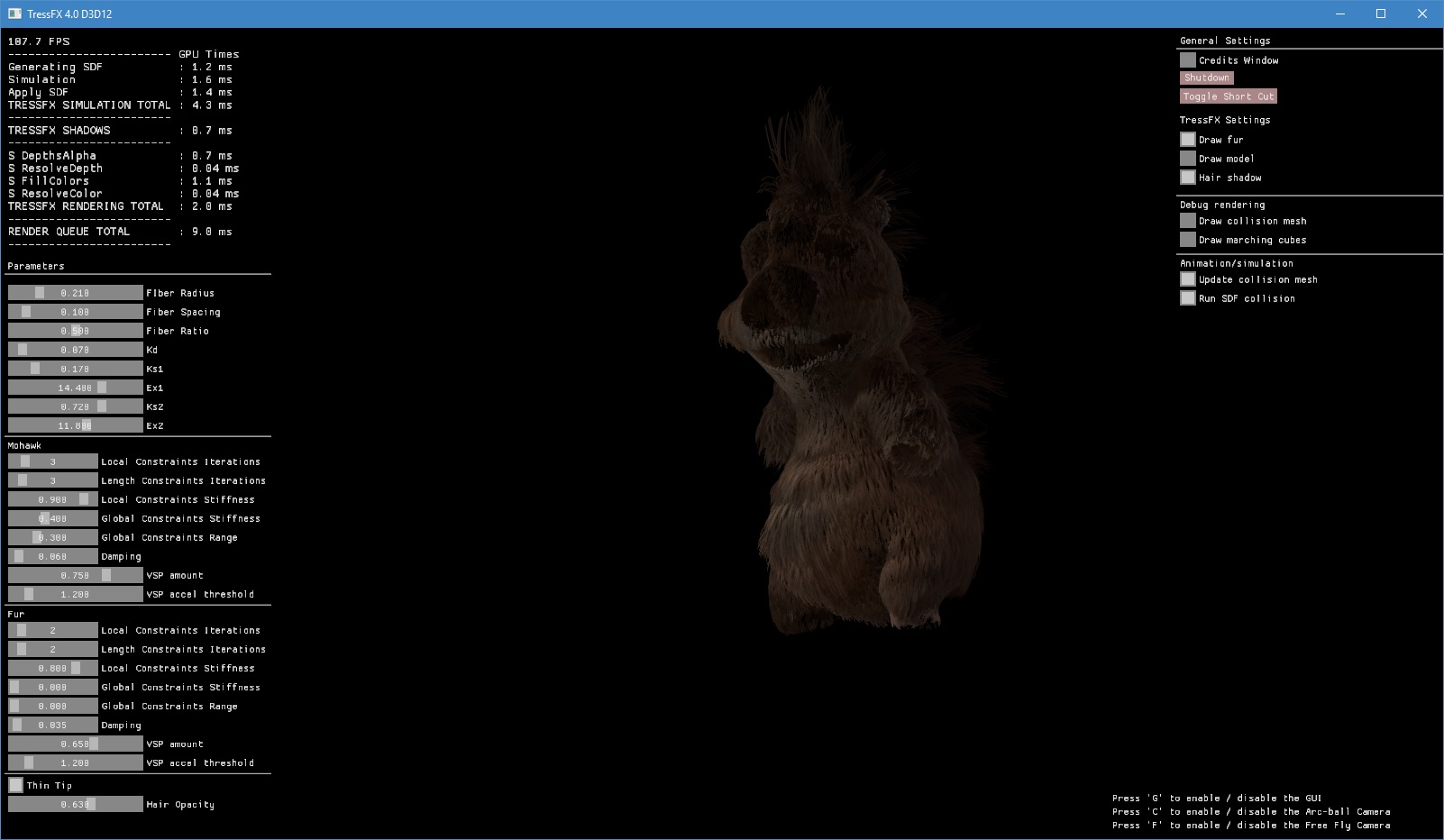Viewport: 1444px width, 840px height.
Task: Toggle the Credits Window checkbox
Action: pyautogui.click(x=1188, y=59)
